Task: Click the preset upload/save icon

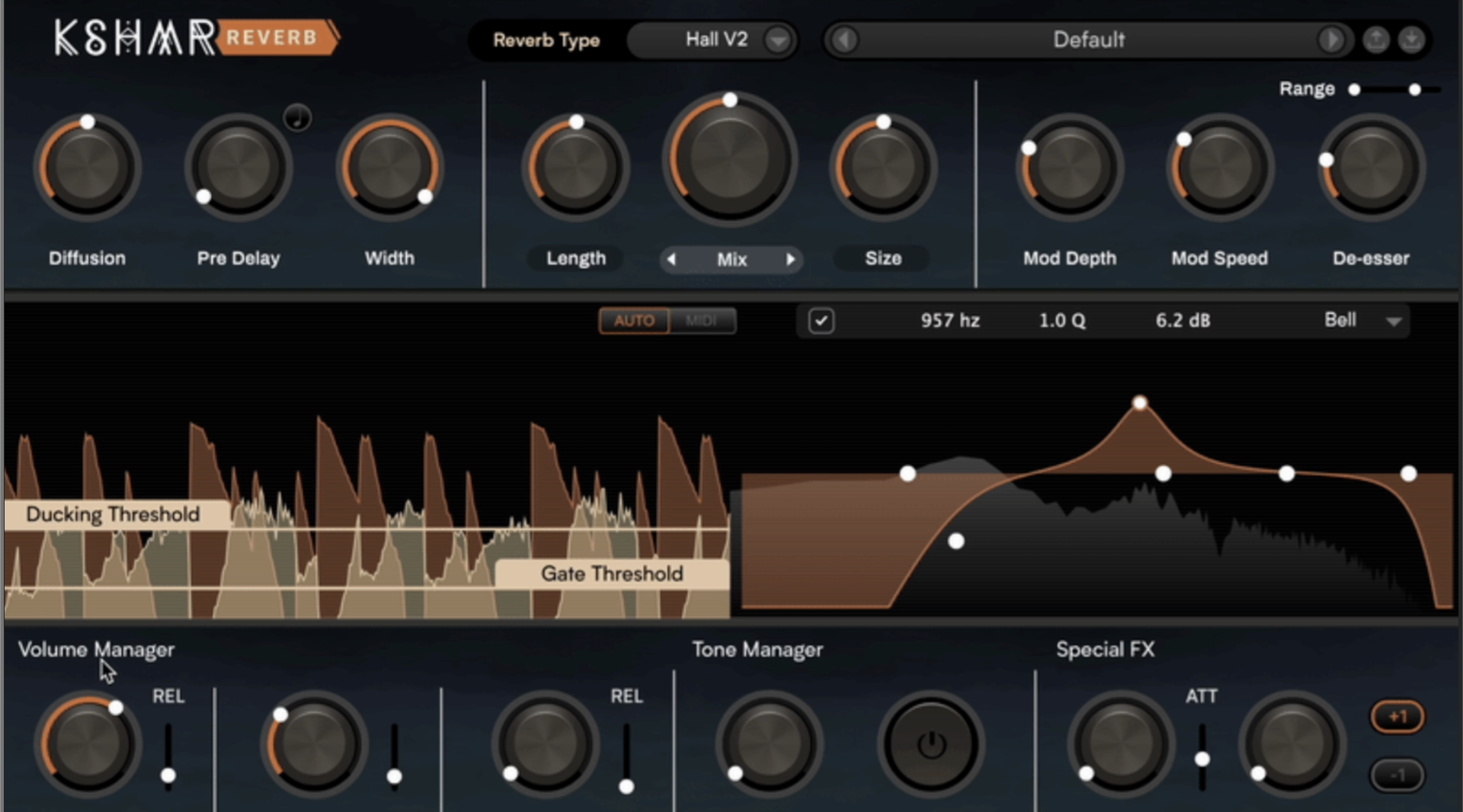Action: coord(1376,40)
